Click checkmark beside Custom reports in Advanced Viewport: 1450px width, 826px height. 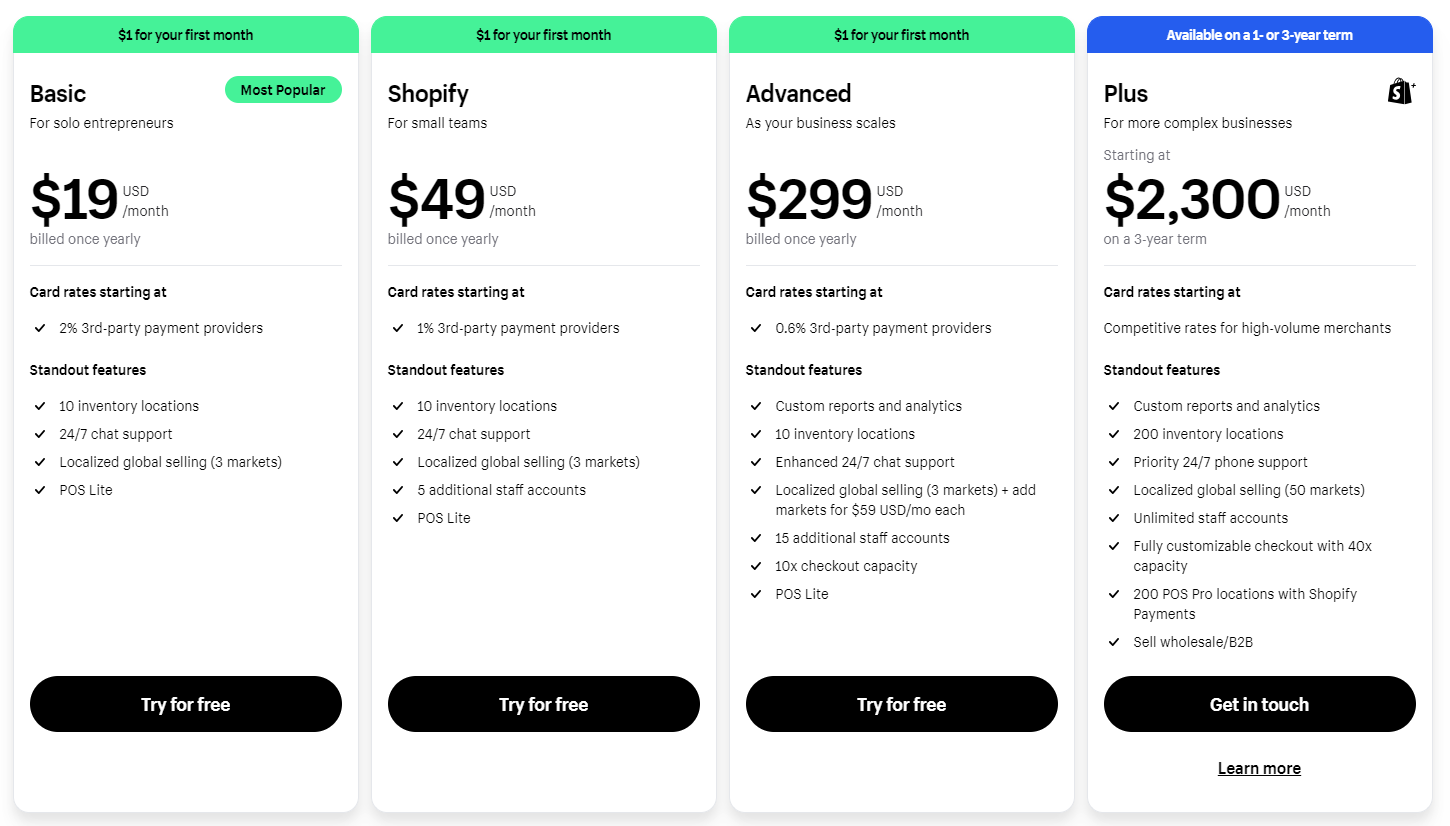(x=756, y=406)
